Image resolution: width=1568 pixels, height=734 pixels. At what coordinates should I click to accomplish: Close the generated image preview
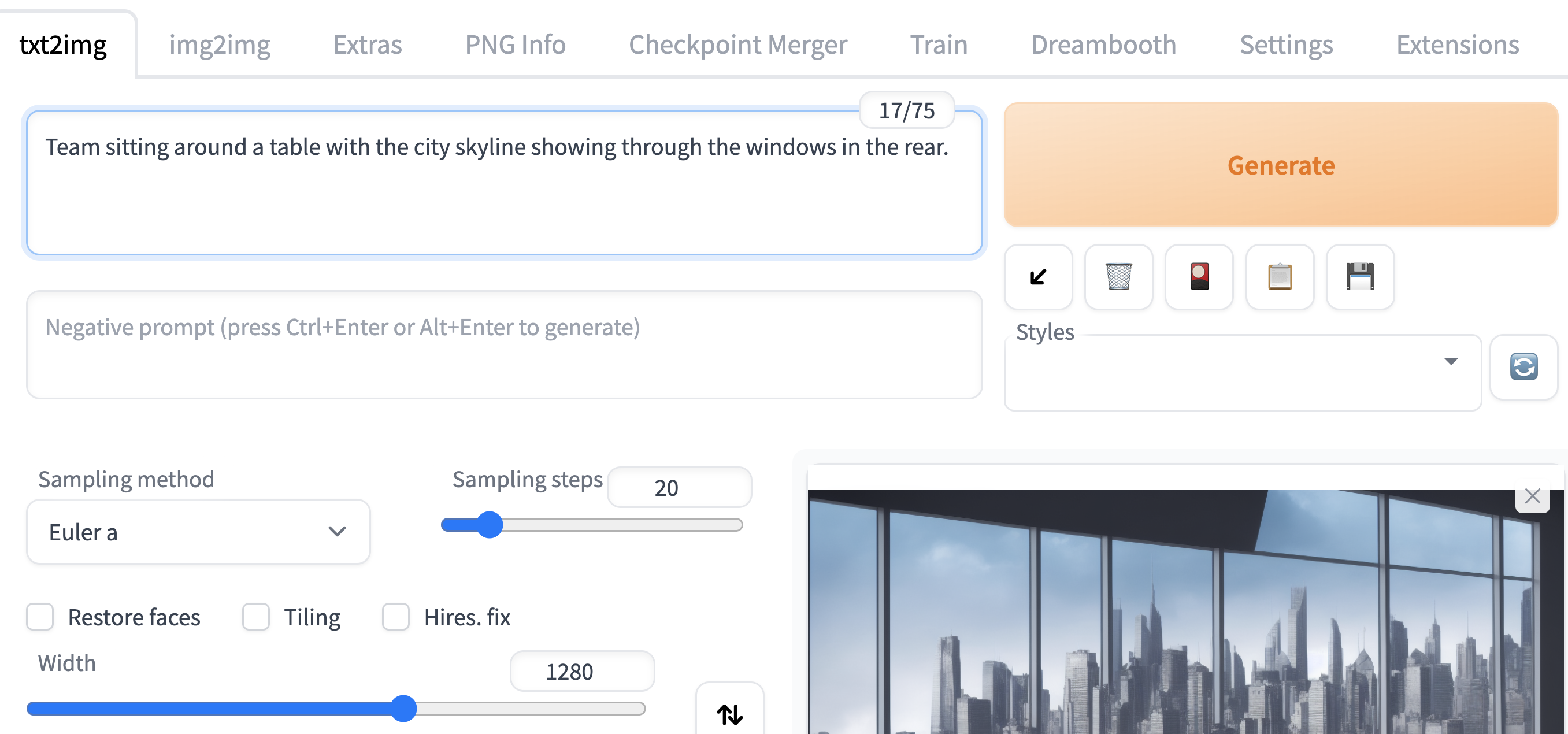(1532, 496)
